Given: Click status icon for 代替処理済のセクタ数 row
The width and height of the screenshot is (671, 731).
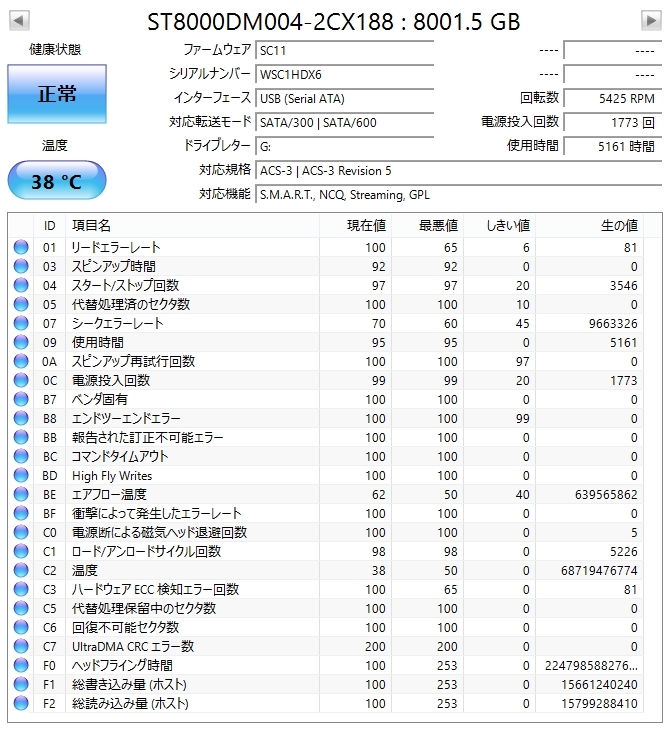Looking at the screenshot, I should [21, 304].
